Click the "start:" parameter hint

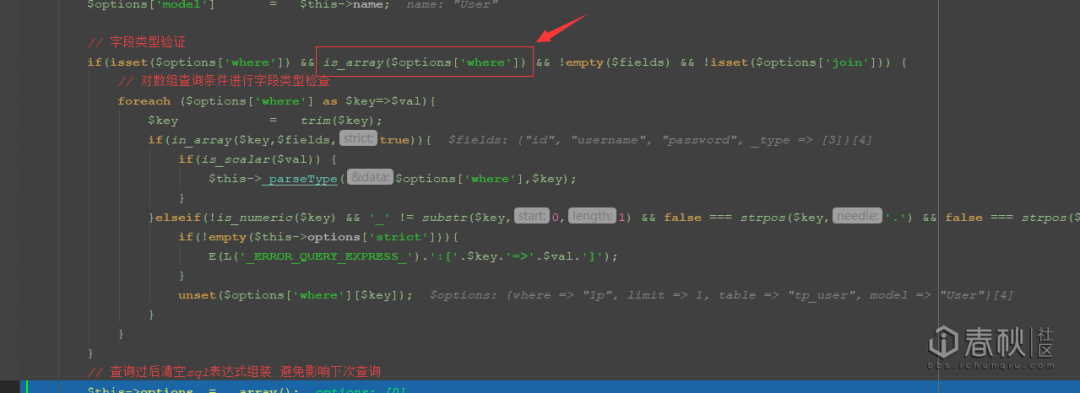pos(532,216)
